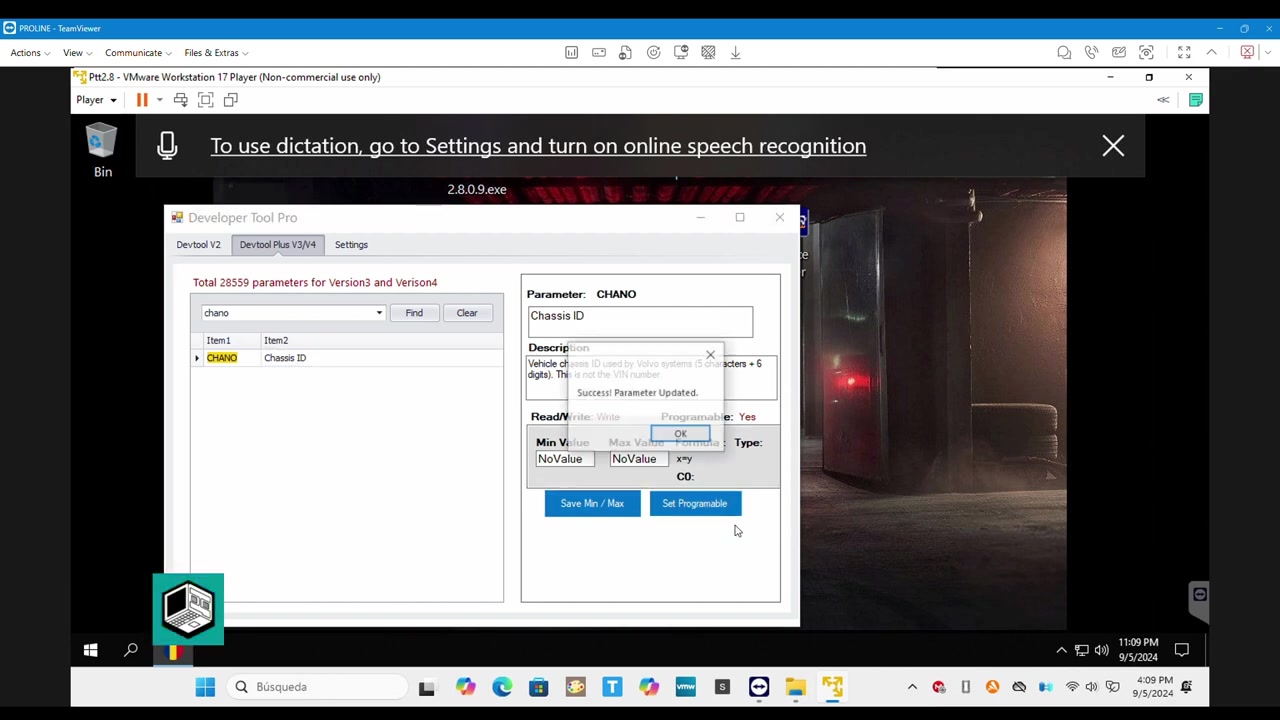Open the TeamViewer icon in host taskbar
This screenshot has width=1280, height=720.
click(x=759, y=687)
